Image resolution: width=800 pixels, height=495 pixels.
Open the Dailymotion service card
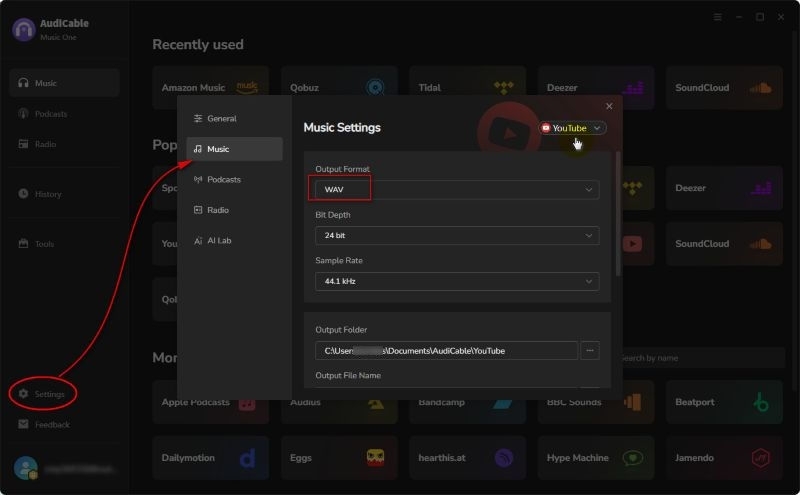tap(210, 458)
